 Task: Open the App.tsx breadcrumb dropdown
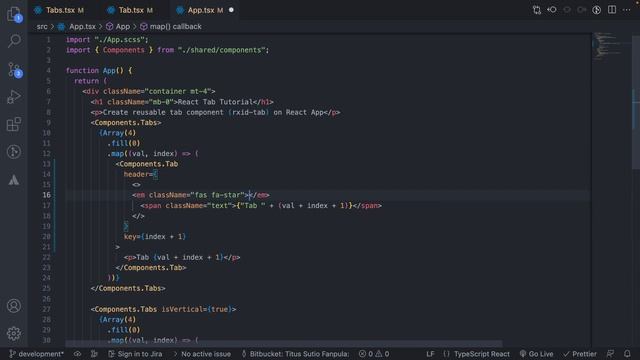(78, 27)
